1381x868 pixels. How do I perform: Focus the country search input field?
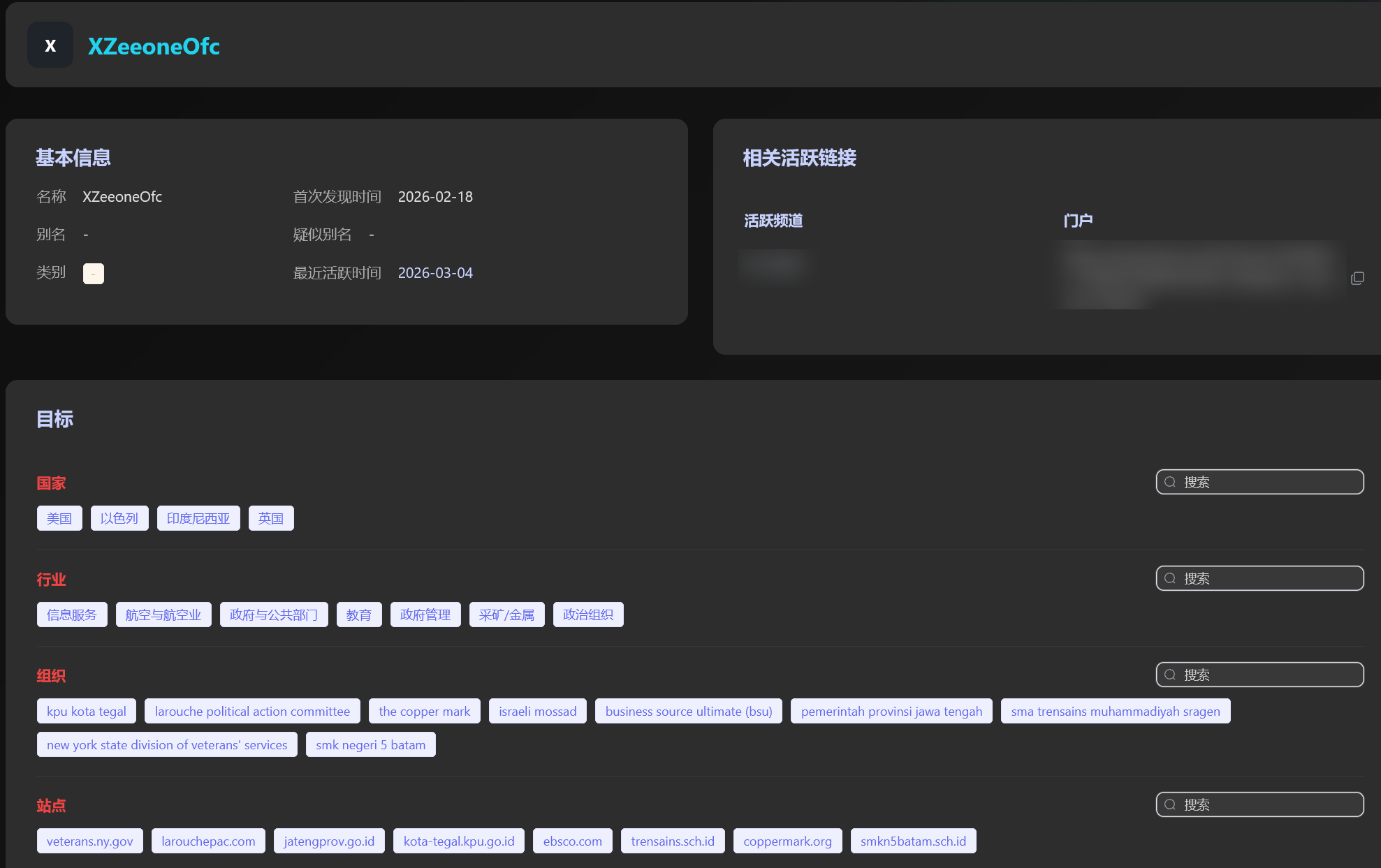coord(1268,482)
